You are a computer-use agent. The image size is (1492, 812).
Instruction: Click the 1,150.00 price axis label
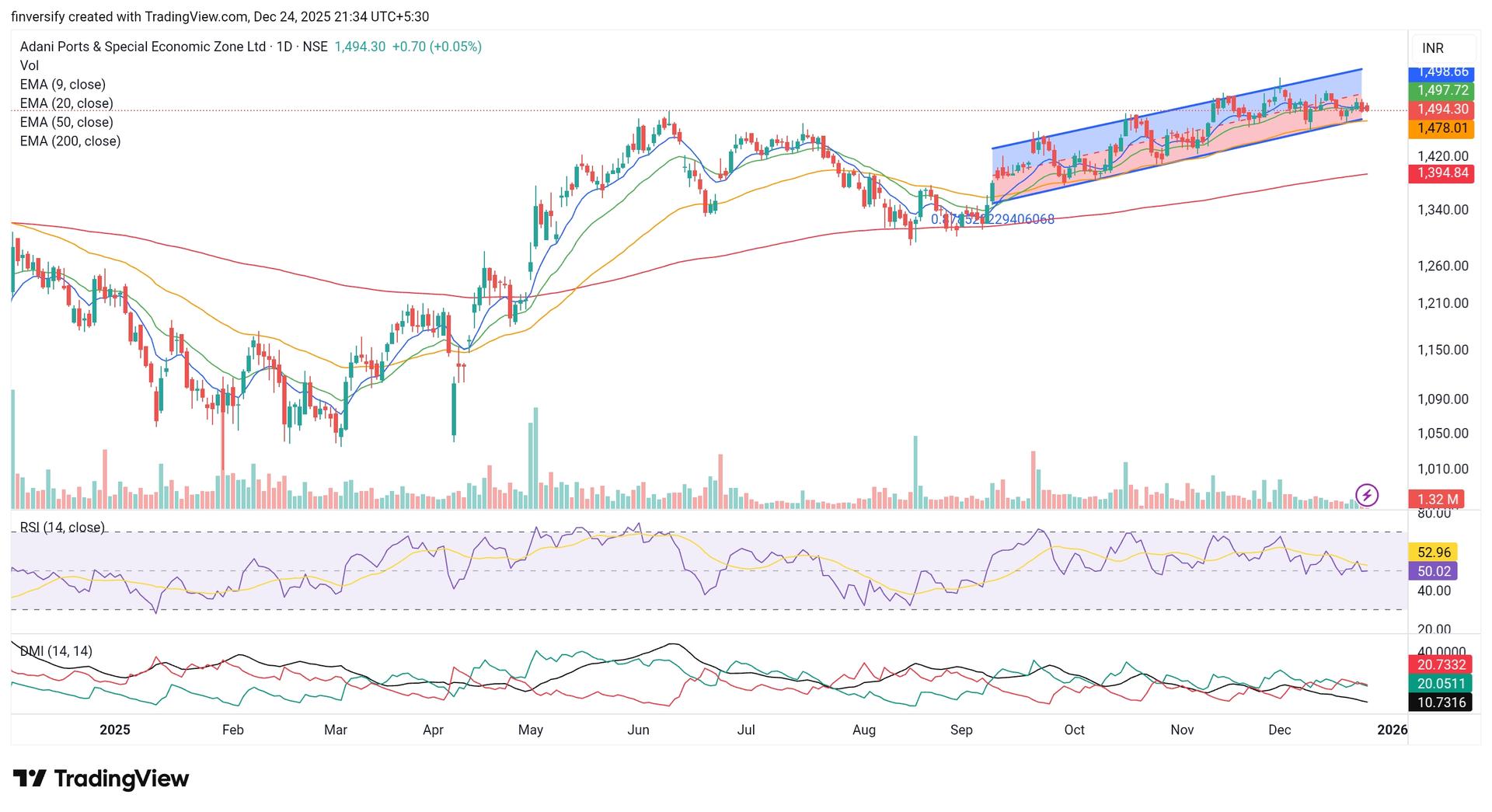click(1443, 350)
